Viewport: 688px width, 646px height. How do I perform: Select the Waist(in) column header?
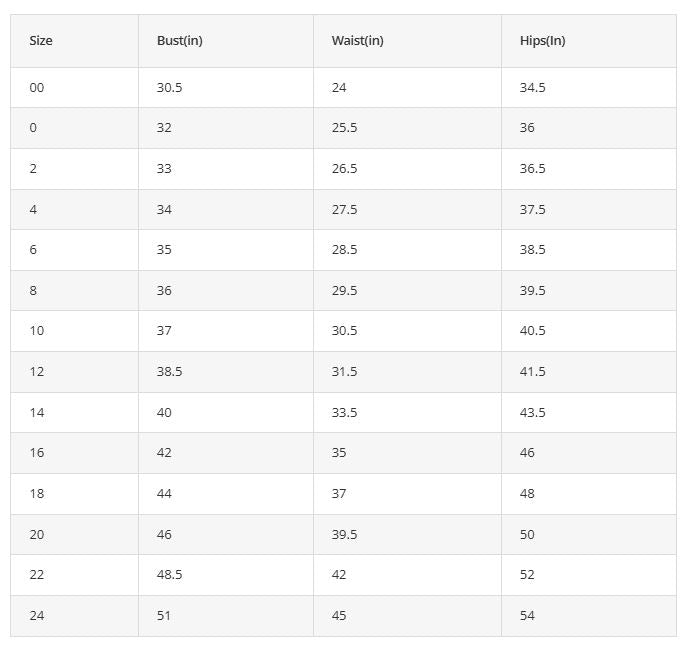[357, 40]
